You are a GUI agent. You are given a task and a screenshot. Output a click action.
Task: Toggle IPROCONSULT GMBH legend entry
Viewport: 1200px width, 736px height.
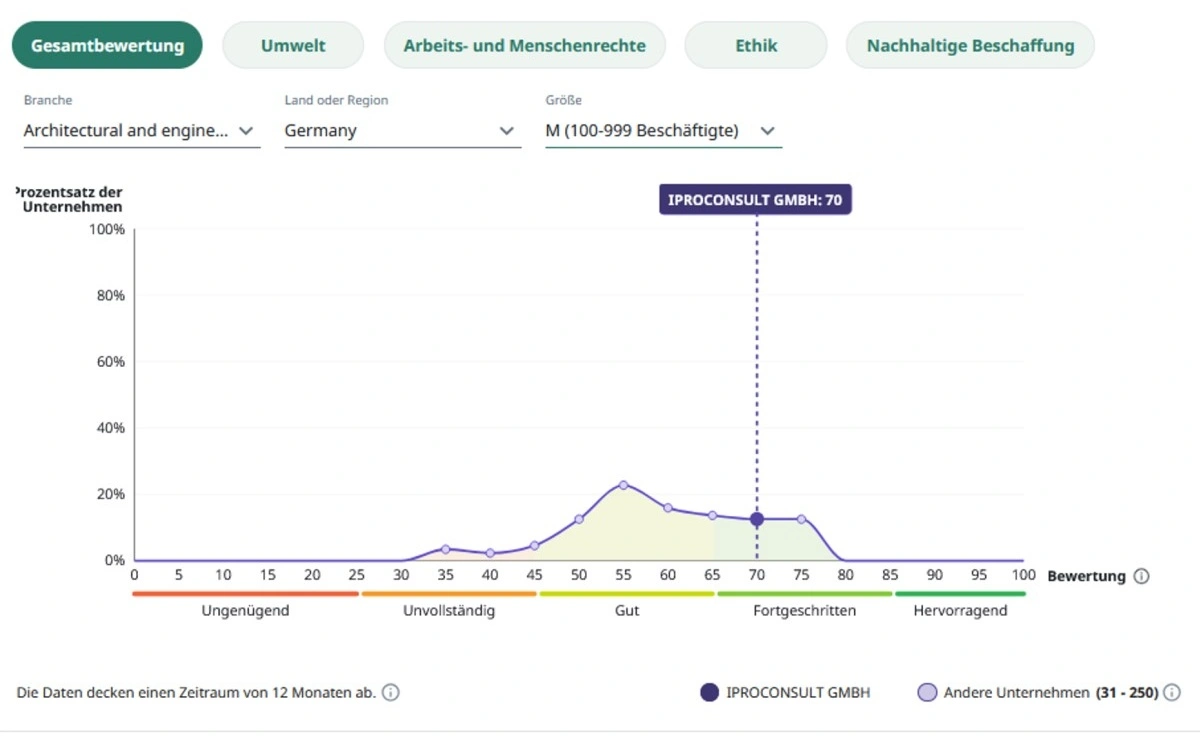coord(784,693)
